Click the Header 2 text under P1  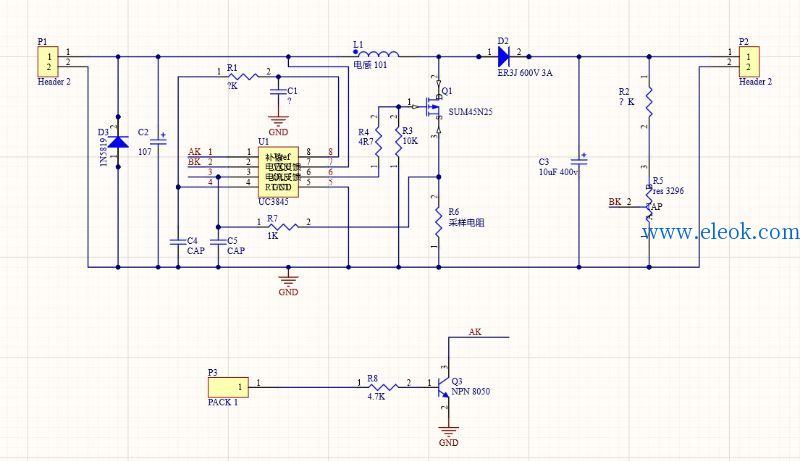coord(54,82)
